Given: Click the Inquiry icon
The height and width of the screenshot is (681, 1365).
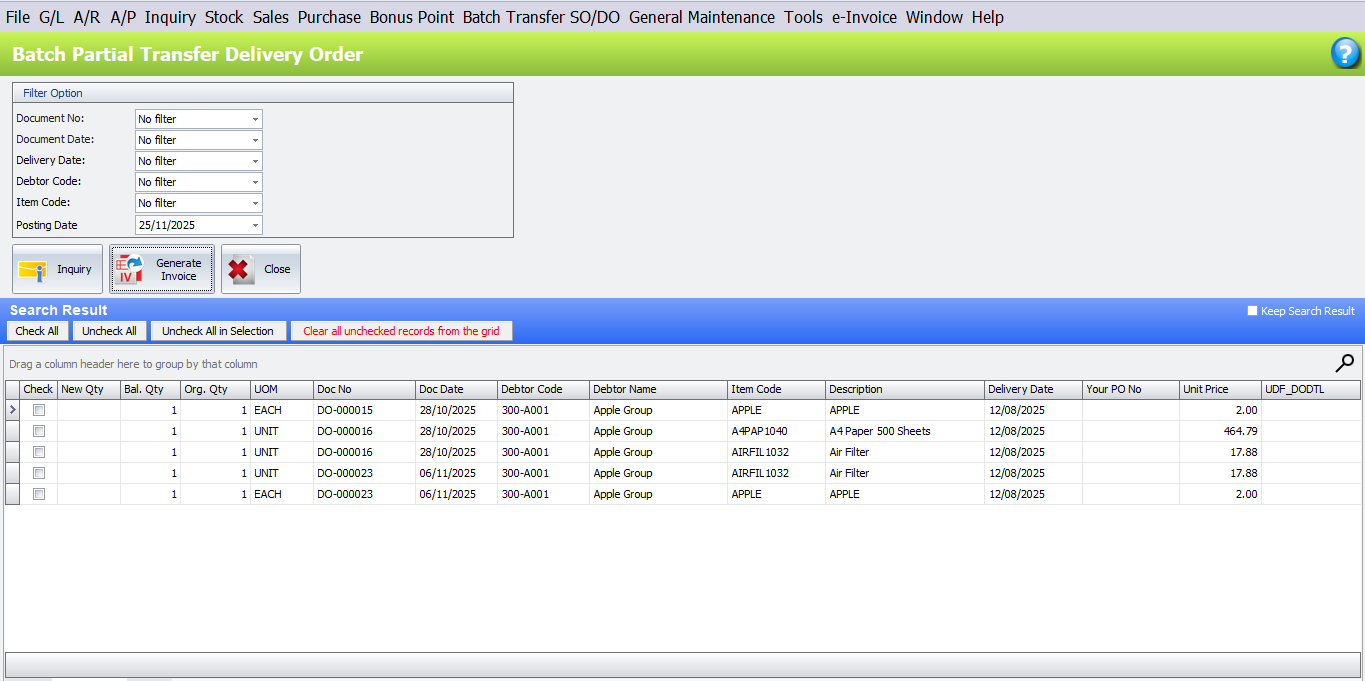Looking at the screenshot, I should [35, 268].
